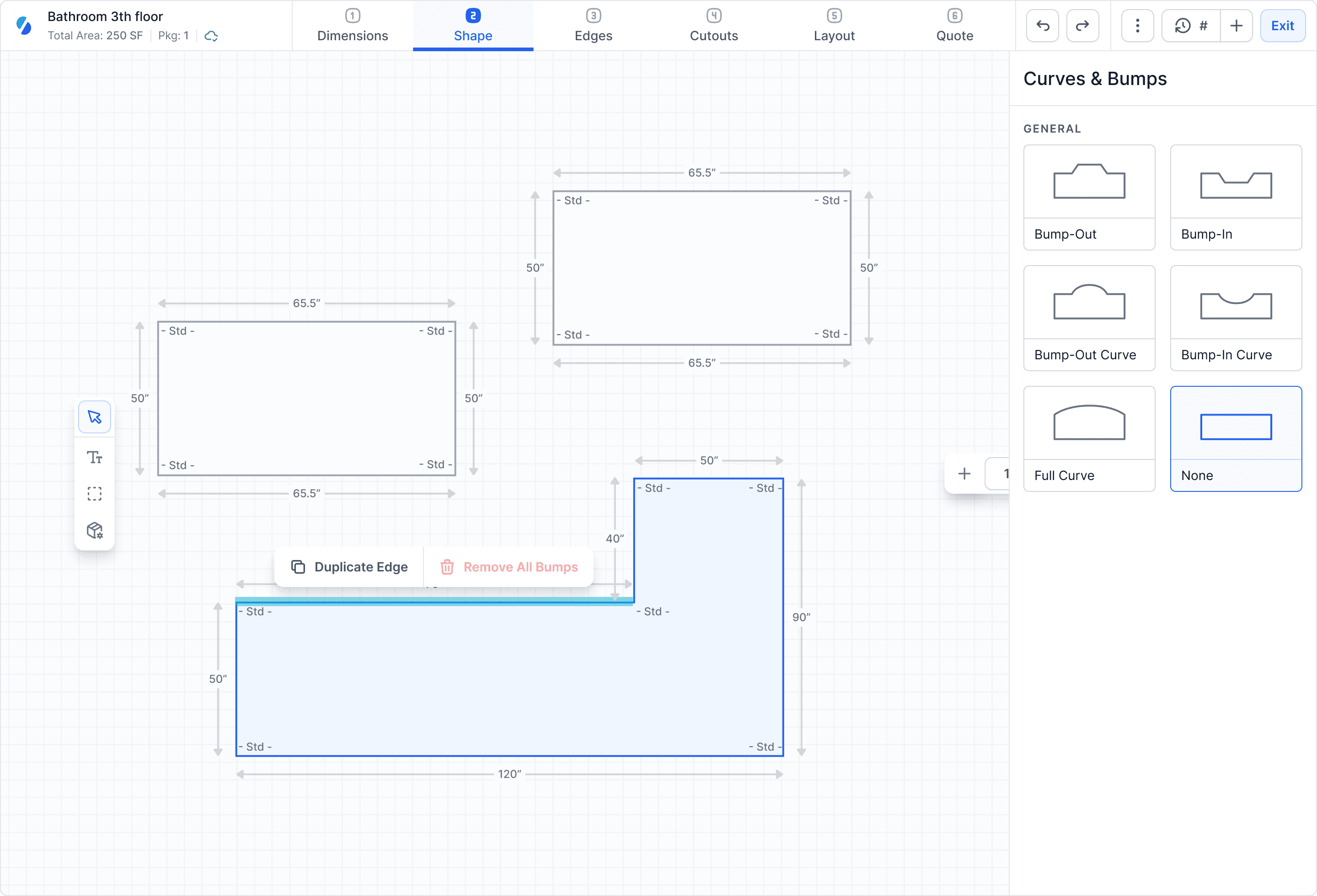This screenshot has height=896, width=1317.
Task: Select the Bump-Out Curve option
Action: 1089,318
